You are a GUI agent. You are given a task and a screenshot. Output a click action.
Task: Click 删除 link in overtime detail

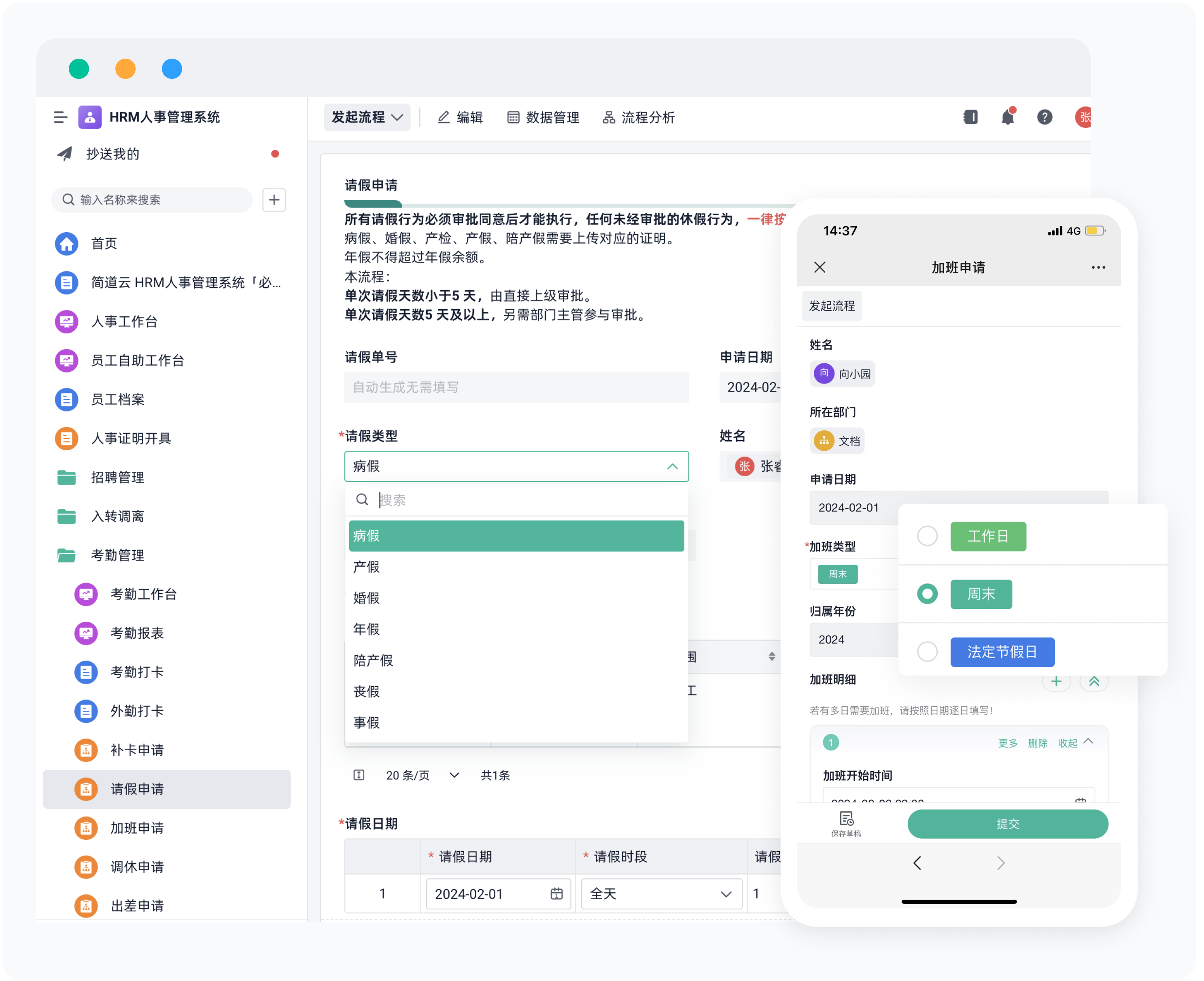click(1037, 743)
